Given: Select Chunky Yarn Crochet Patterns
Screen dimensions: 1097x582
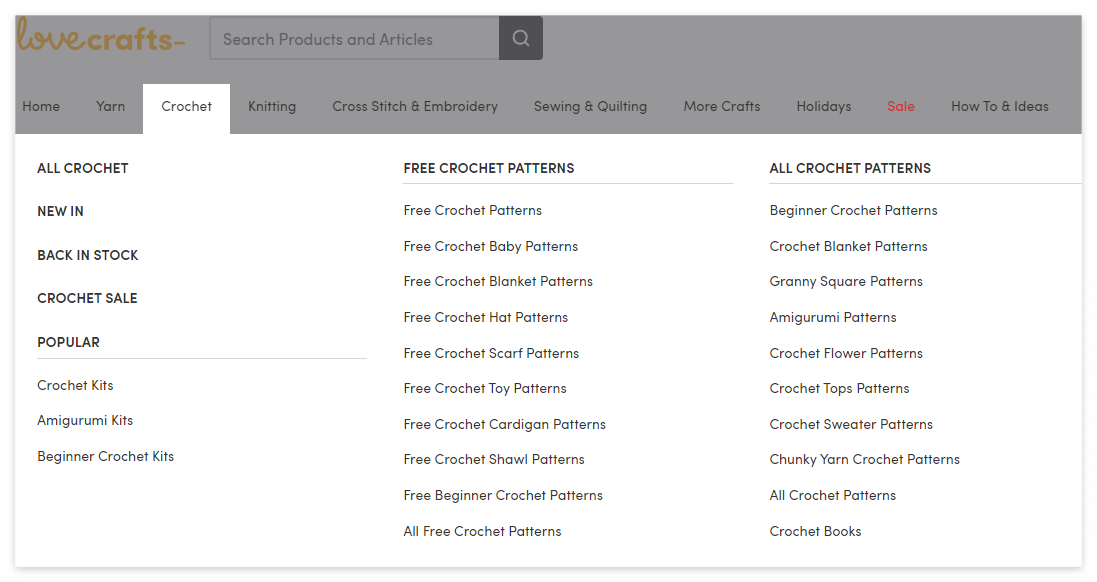Looking at the screenshot, I should 865,459.
